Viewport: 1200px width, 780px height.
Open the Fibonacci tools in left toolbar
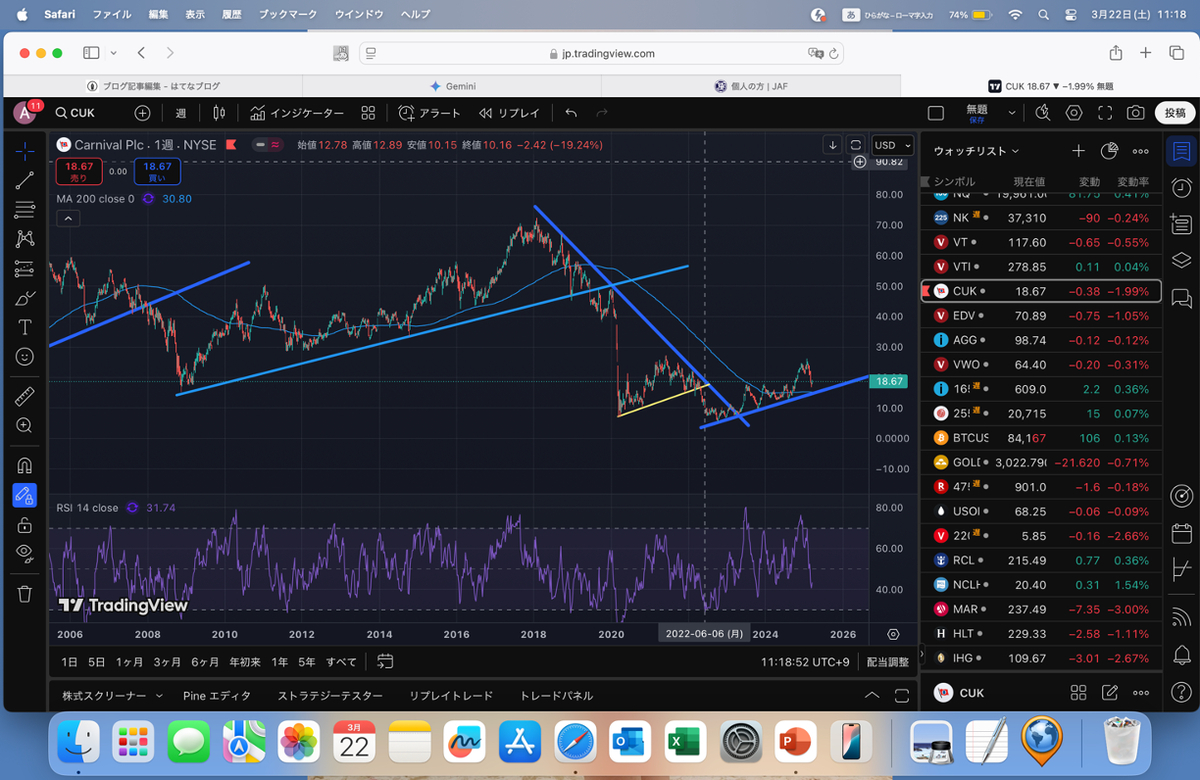click(25, 210)
